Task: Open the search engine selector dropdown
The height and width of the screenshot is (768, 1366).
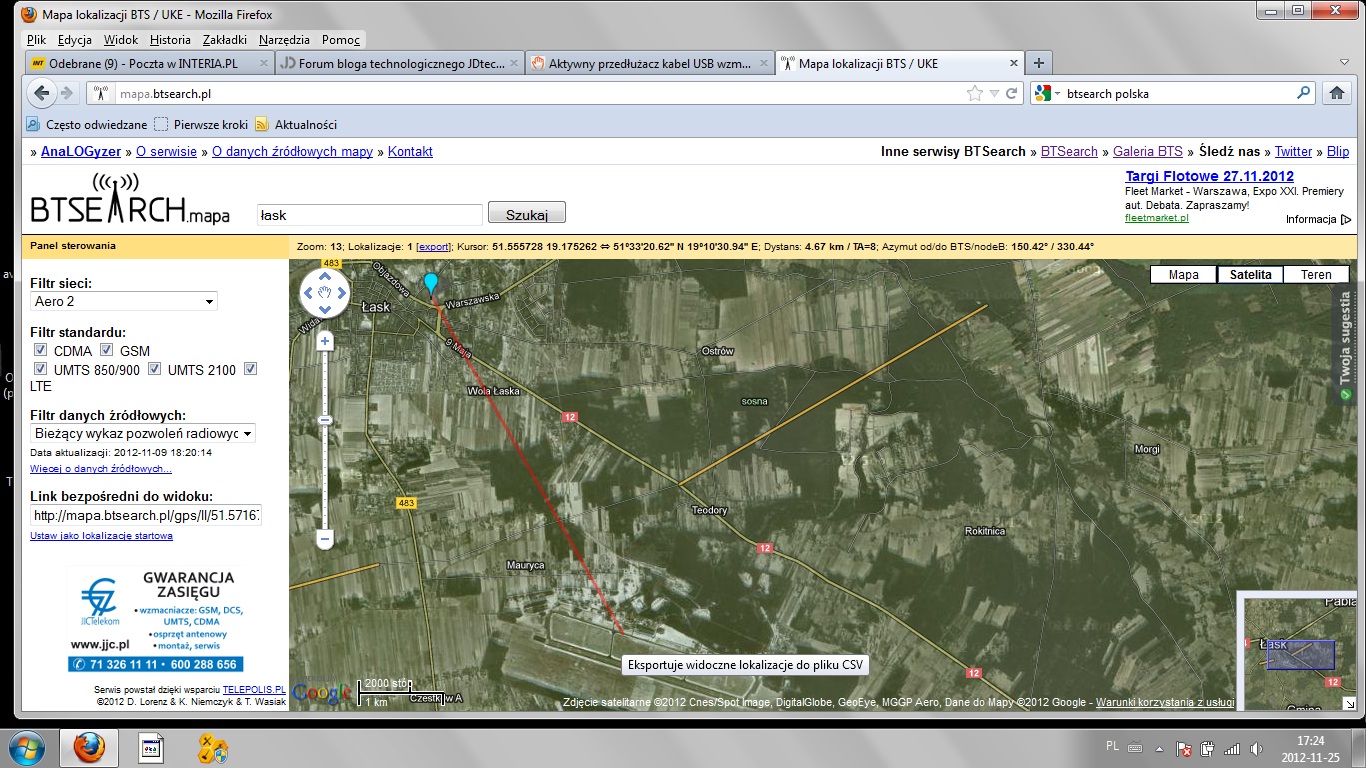Action: (x=1047, y=94)
